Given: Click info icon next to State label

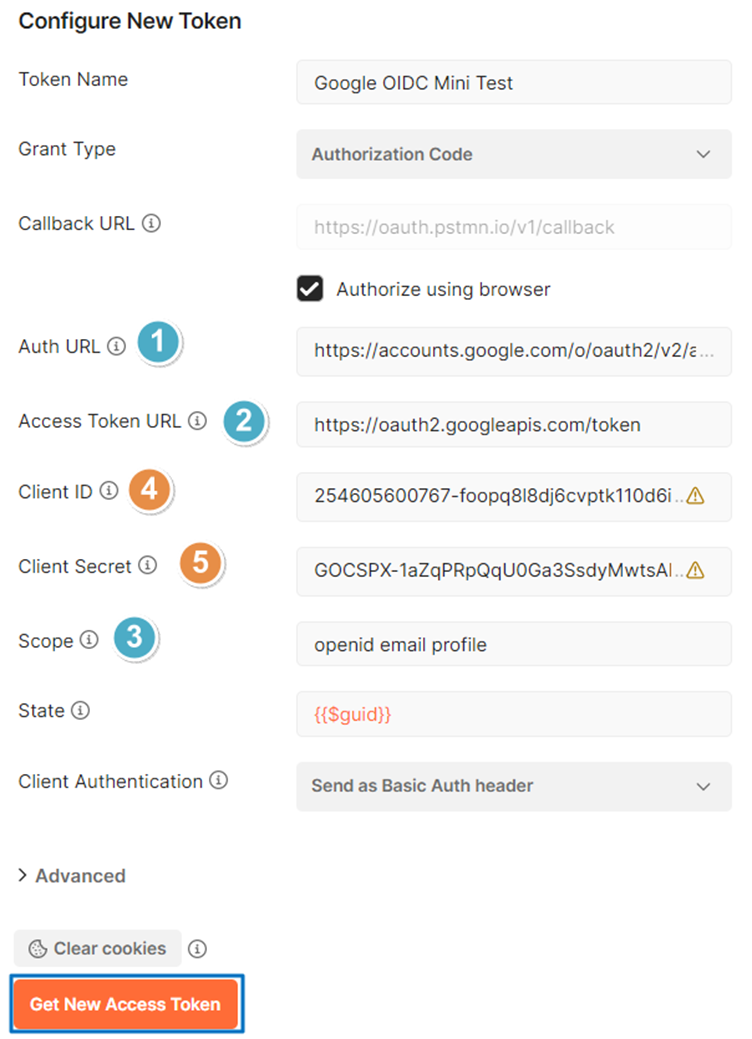Looking at the screenshot, I should 81,711.
